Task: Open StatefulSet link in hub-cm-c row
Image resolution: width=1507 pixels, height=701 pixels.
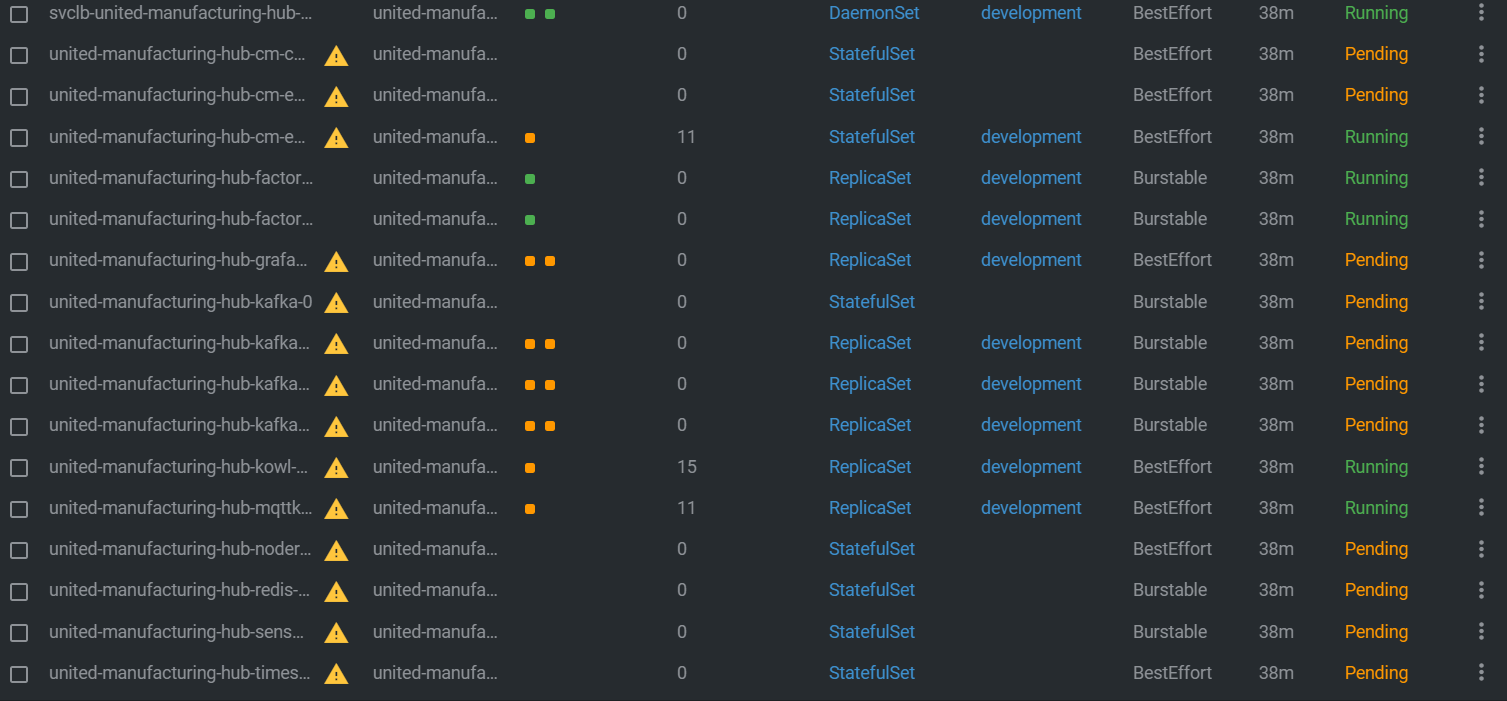Action: (x=872, y=54)
